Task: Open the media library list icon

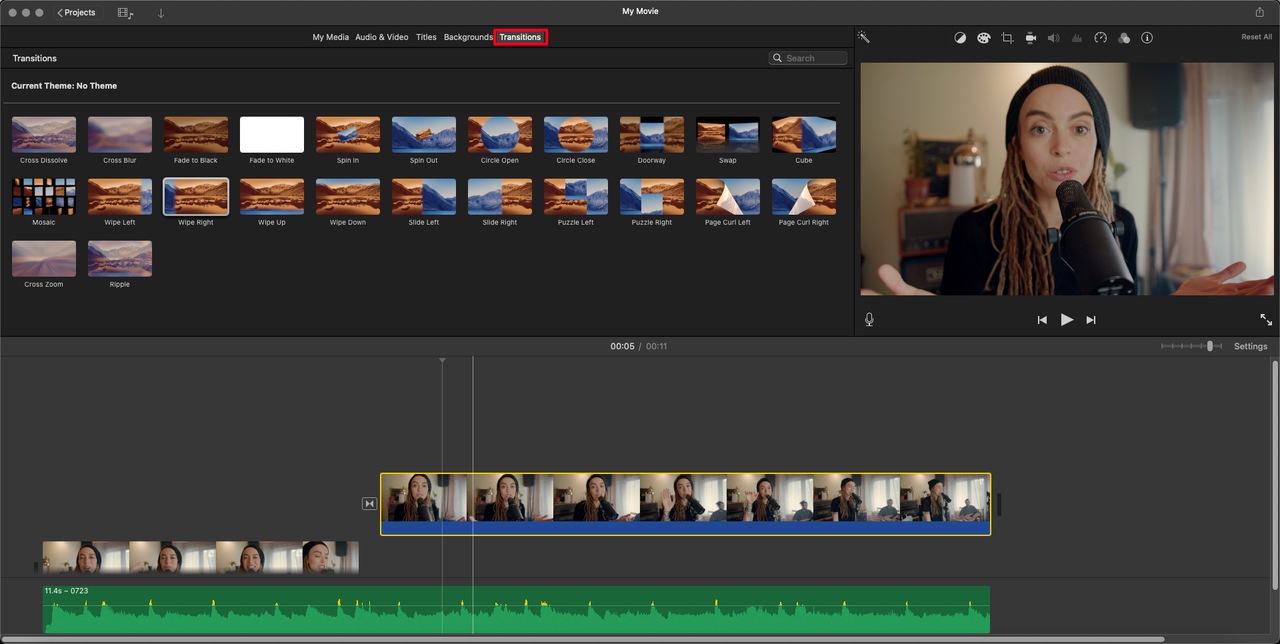Action: (x=125, y=13)
